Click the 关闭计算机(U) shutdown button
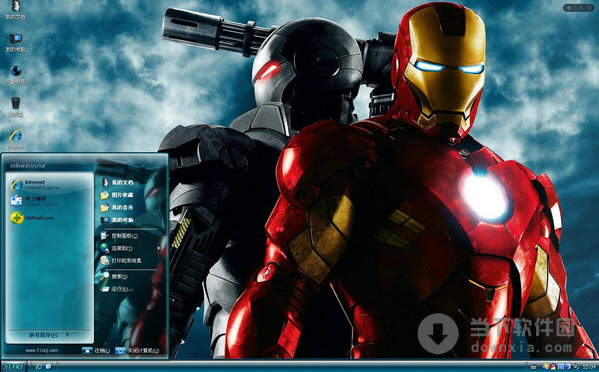This screenshot has width=599, height=372. (138, 350)
